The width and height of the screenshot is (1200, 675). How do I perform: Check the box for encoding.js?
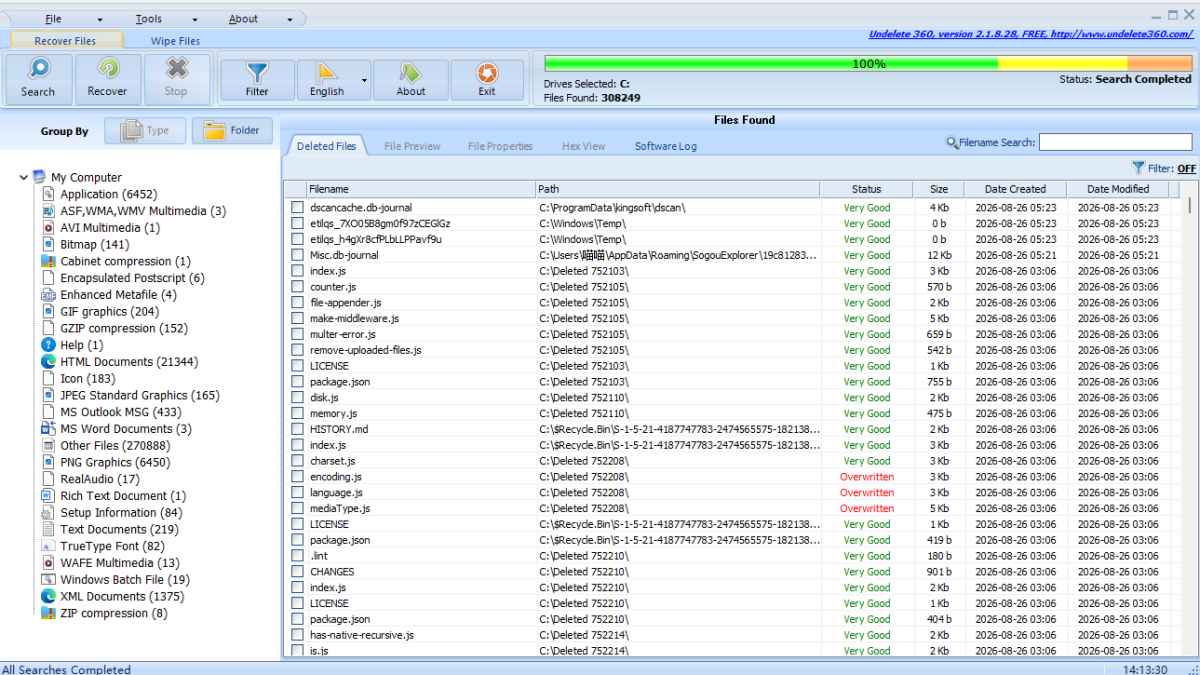(297, 477)
